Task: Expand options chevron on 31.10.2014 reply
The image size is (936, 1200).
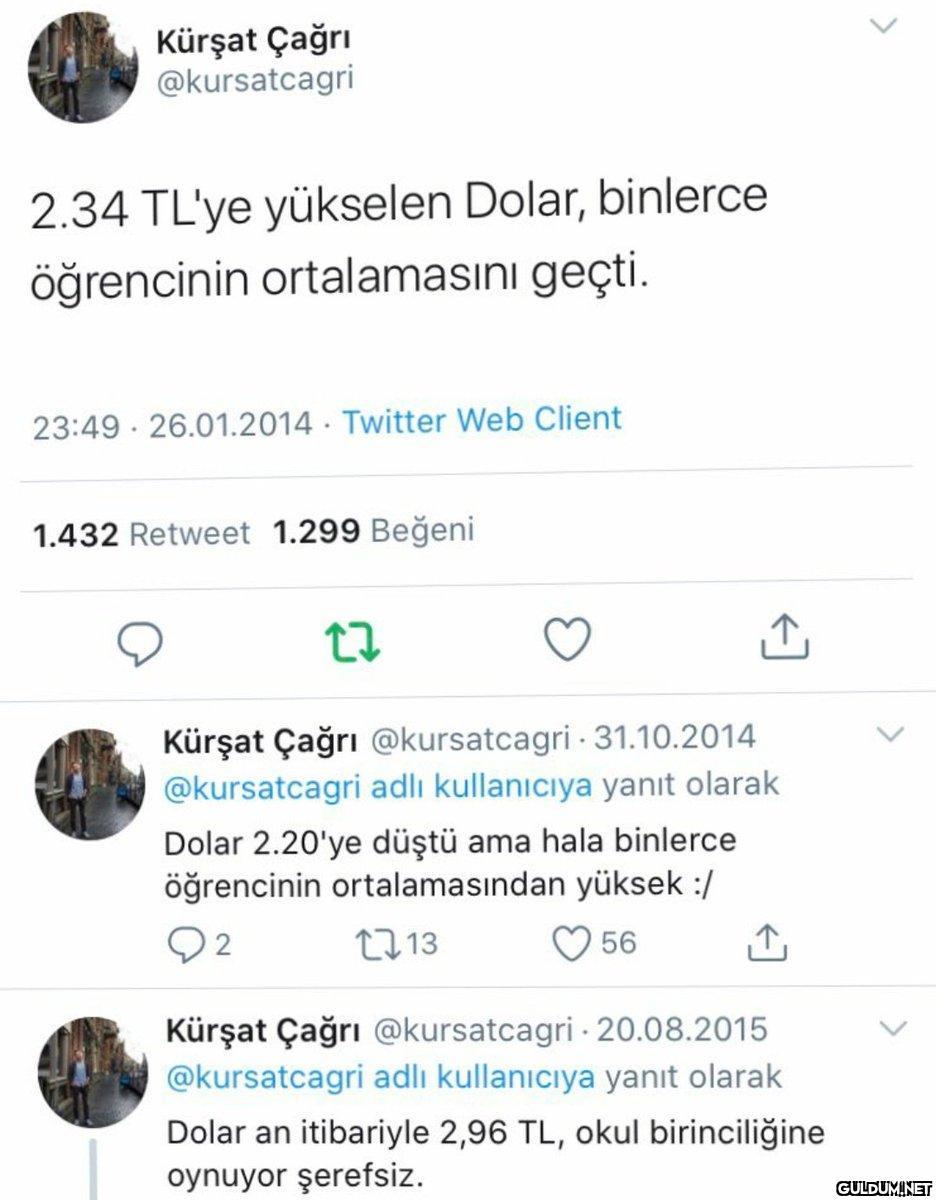Action: tap(890, 735)
